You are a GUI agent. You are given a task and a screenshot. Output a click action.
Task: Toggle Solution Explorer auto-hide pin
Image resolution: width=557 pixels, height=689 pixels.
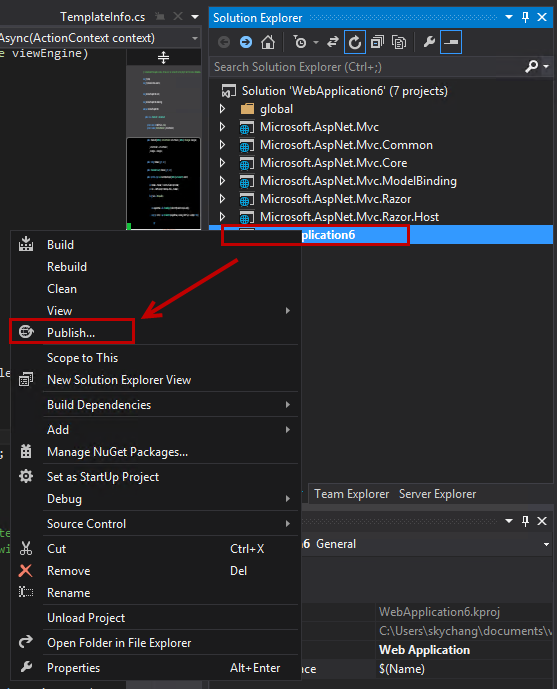click(525, 17)
